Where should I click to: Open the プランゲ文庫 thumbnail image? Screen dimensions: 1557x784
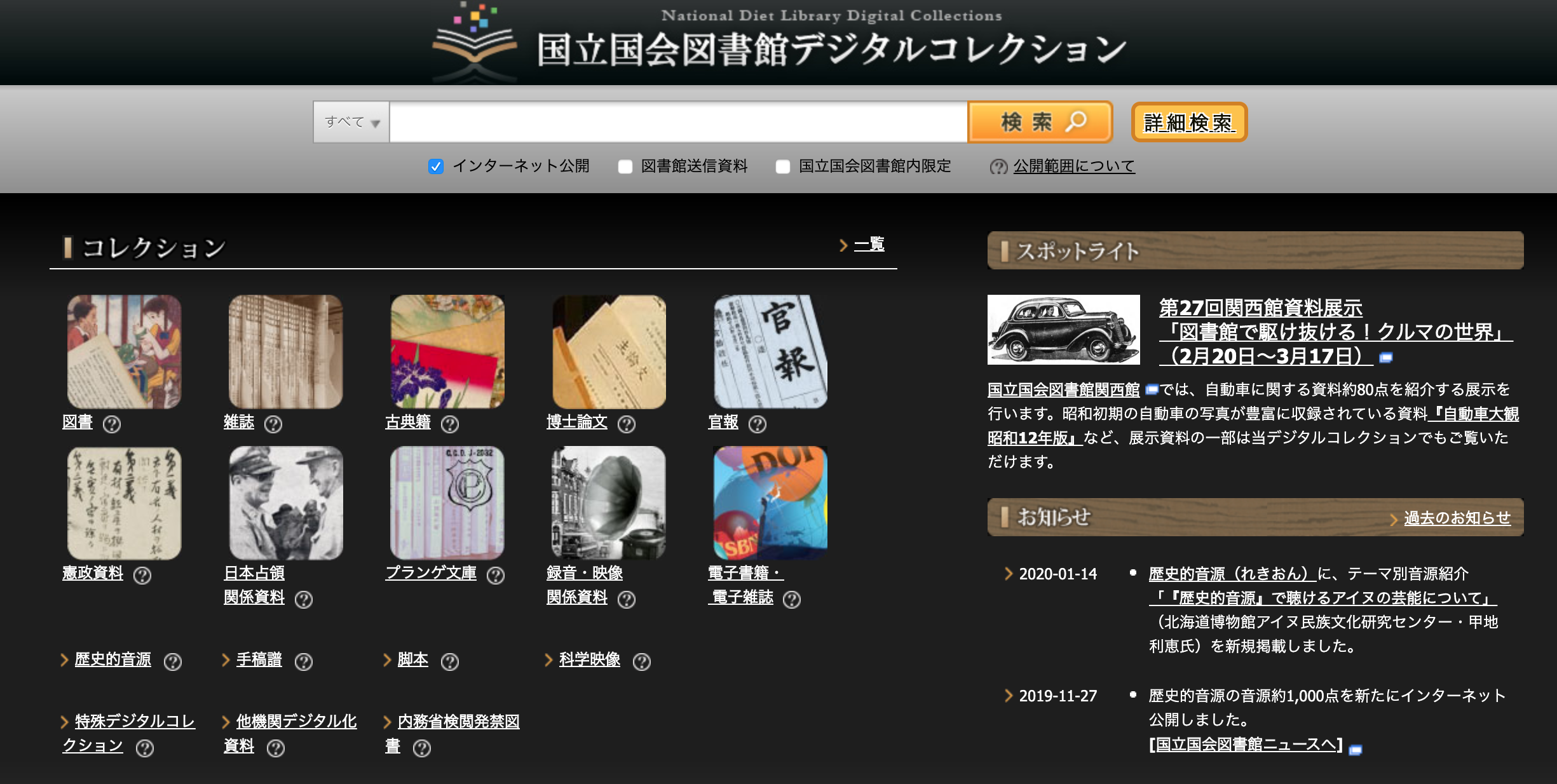447,503
